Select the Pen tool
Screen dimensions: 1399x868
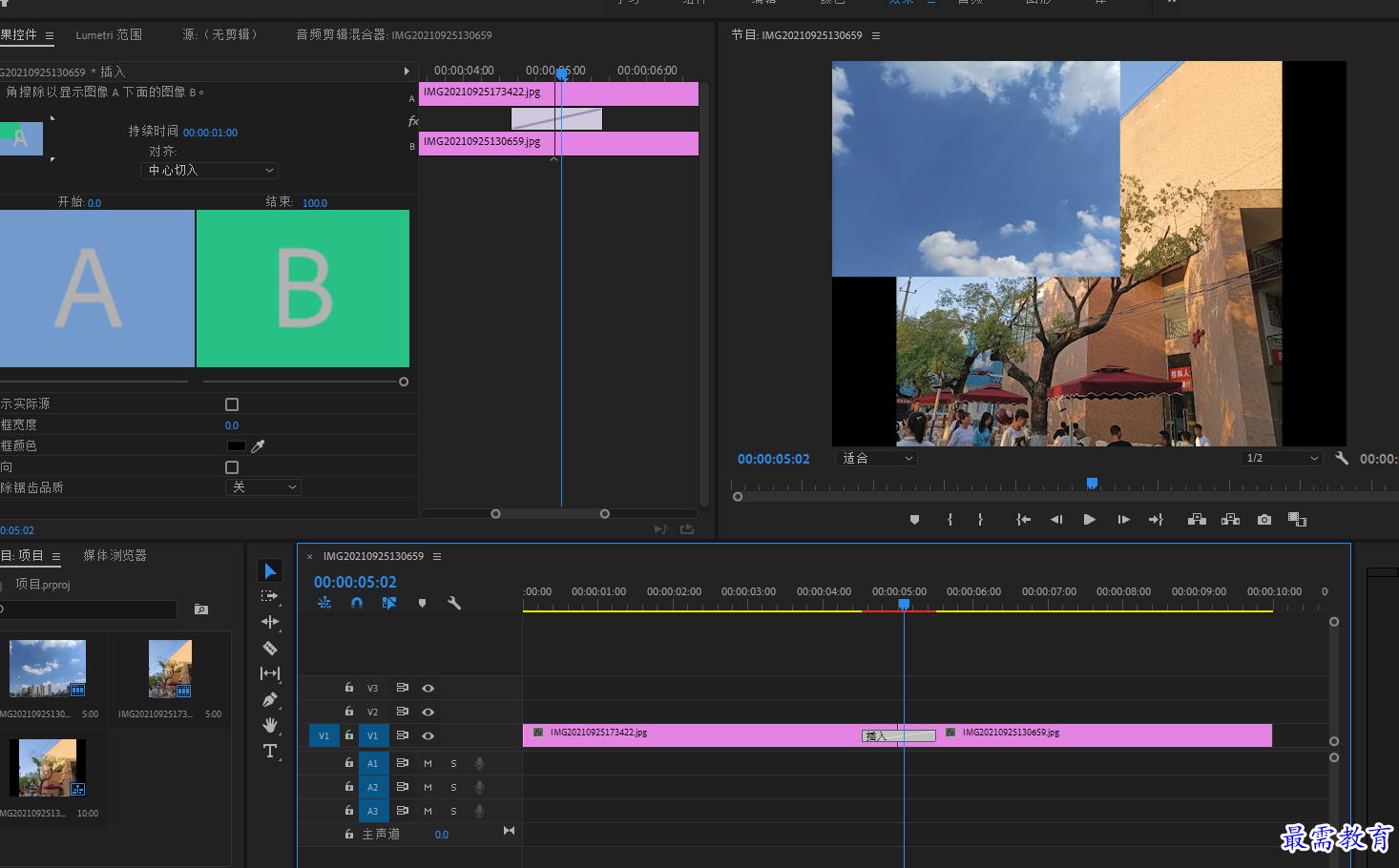pos(270,699)
